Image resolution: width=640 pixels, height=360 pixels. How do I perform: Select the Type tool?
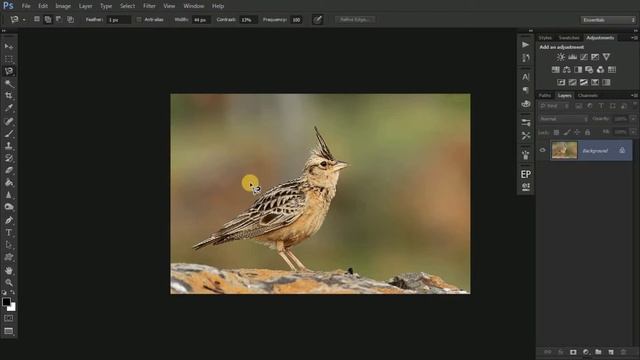tap(9, 233)
